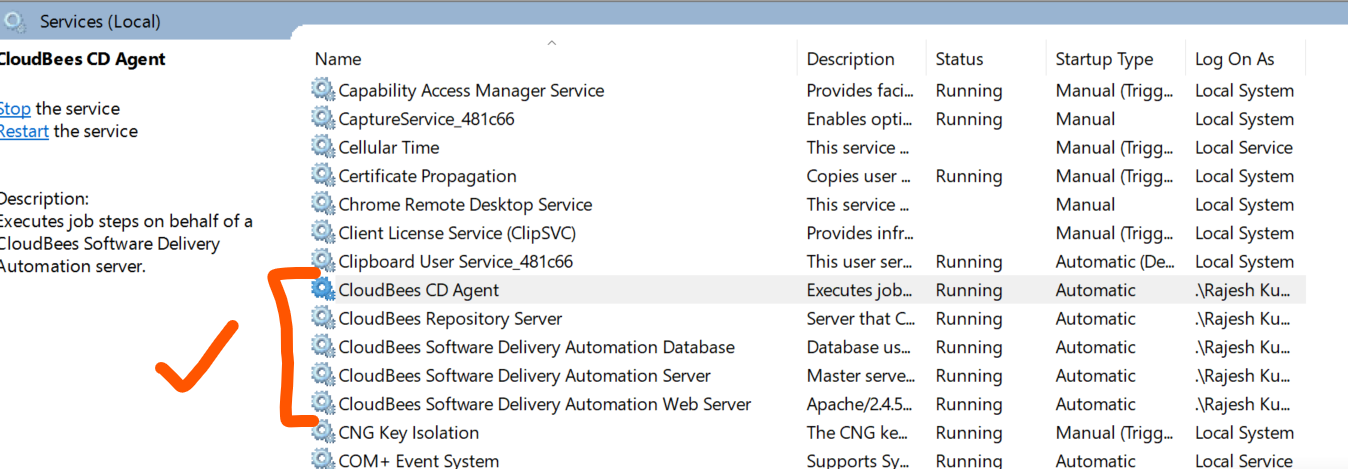
Task: Click the Services (Local) header icon
Action: coord(17,20)
